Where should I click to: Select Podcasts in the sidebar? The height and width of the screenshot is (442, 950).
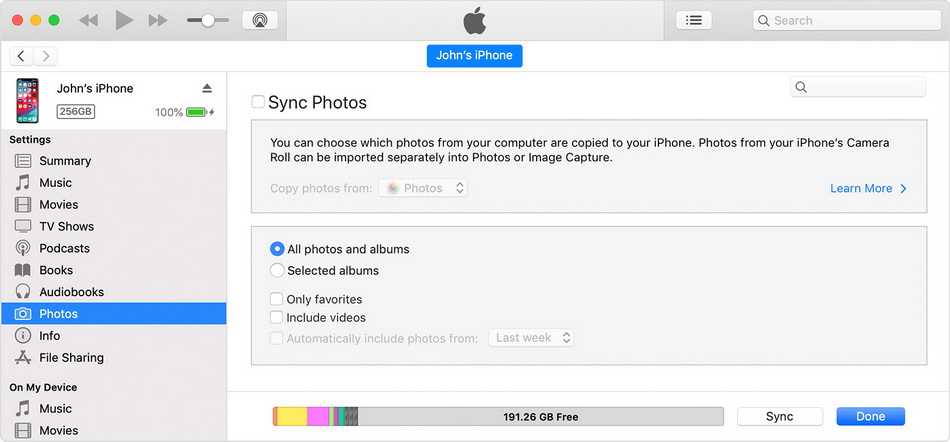point(64,248)
